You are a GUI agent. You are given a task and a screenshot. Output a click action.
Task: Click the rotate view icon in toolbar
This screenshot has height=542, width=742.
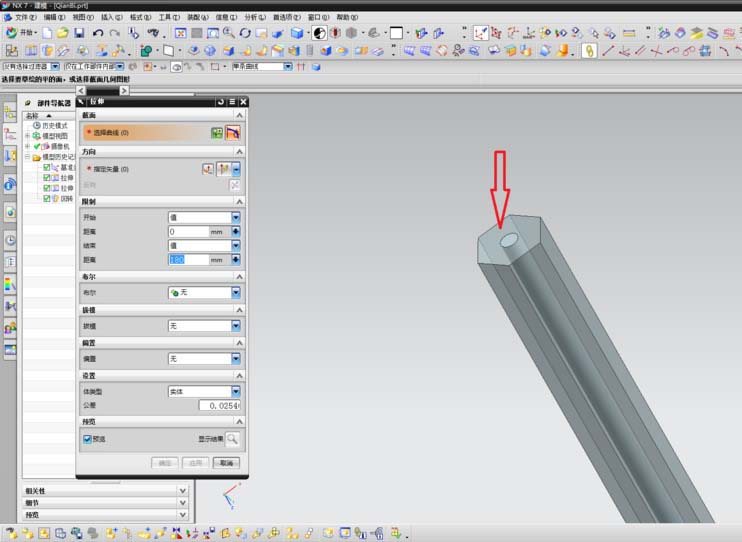point(245,33)
